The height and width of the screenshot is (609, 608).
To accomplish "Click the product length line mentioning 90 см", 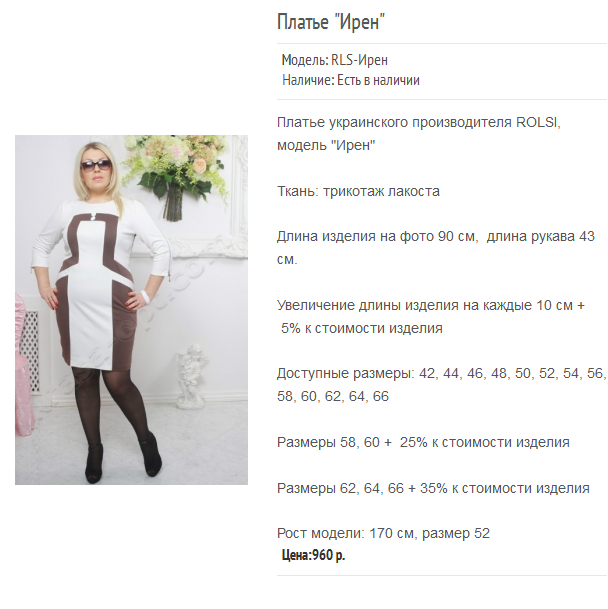I will (x=436, y=248).
